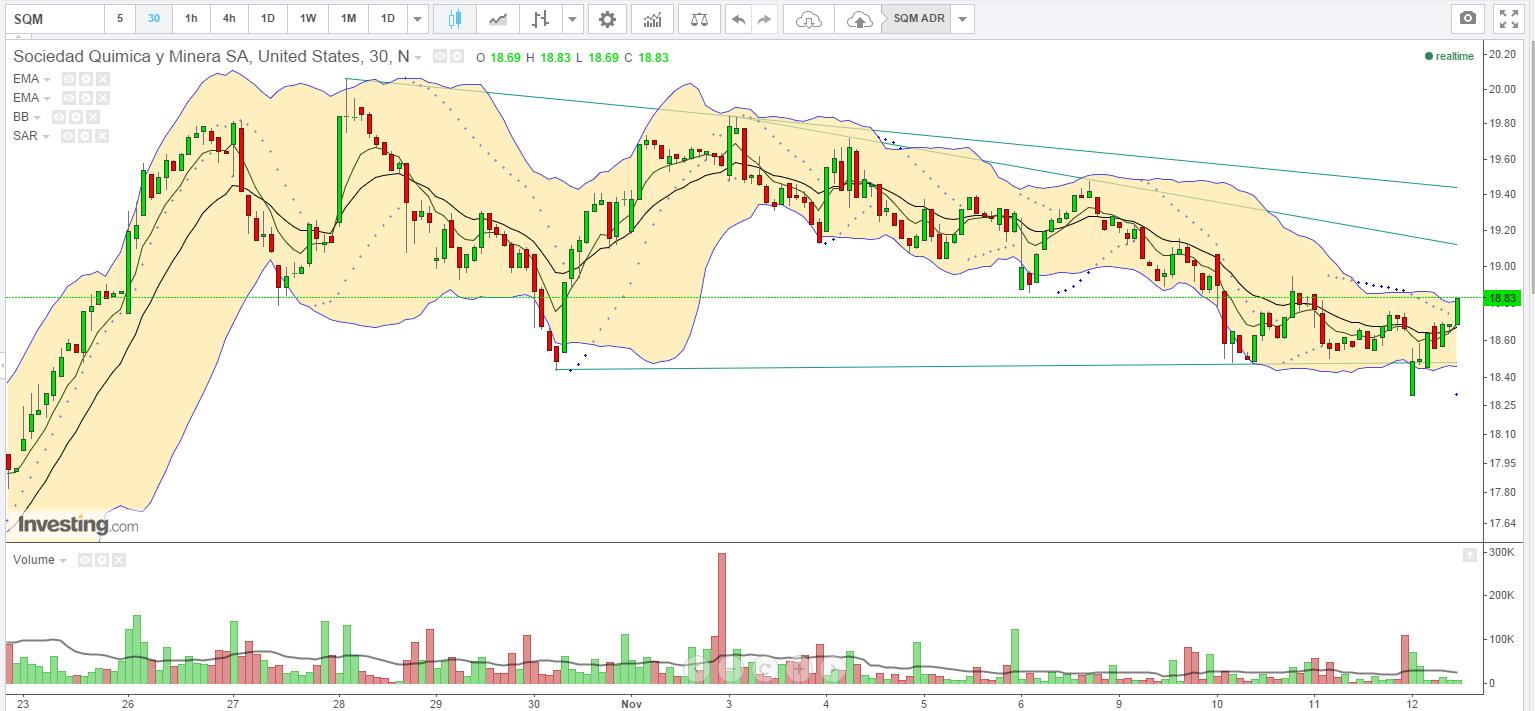Select the candlestick chart style icon
The image size is (1535, 711).
(x=455, y=19)
